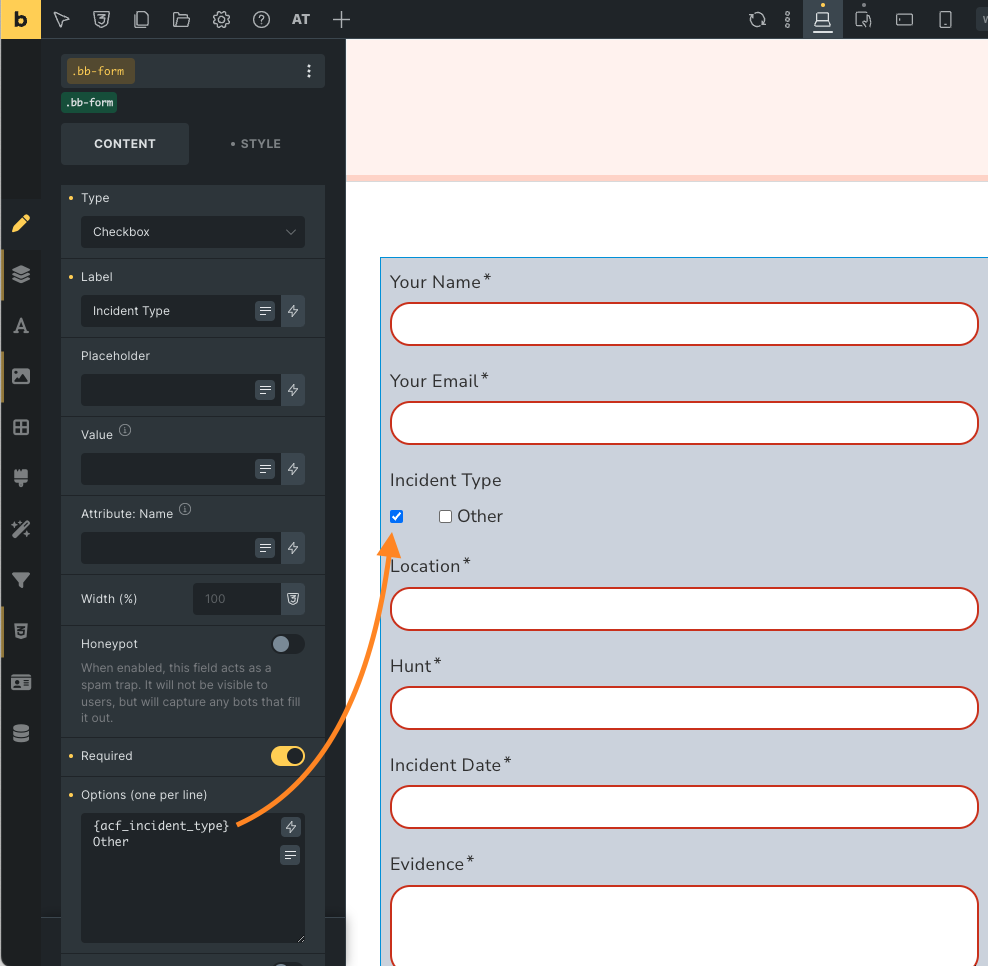Click the yellow .bb-form class selector
This screenshot has width=988, height=966.
tap(101, 71)
